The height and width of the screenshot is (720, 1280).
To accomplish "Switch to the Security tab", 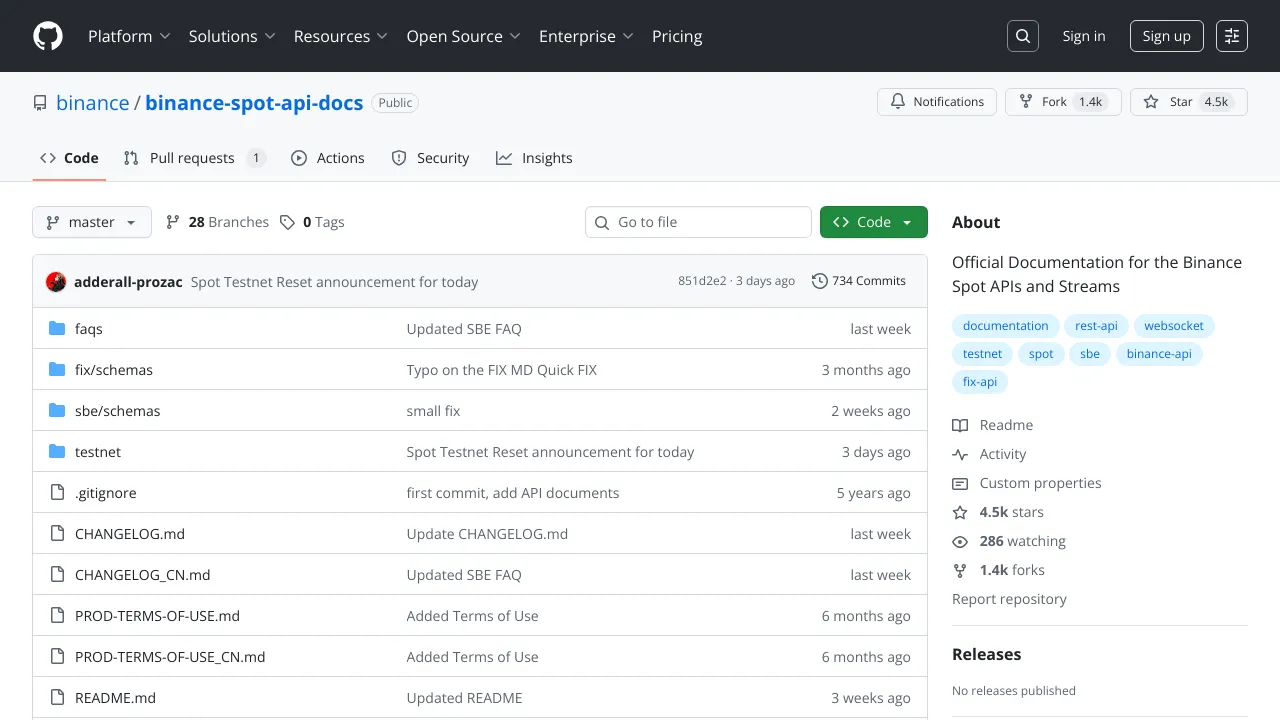I will [x=430, y=158].
